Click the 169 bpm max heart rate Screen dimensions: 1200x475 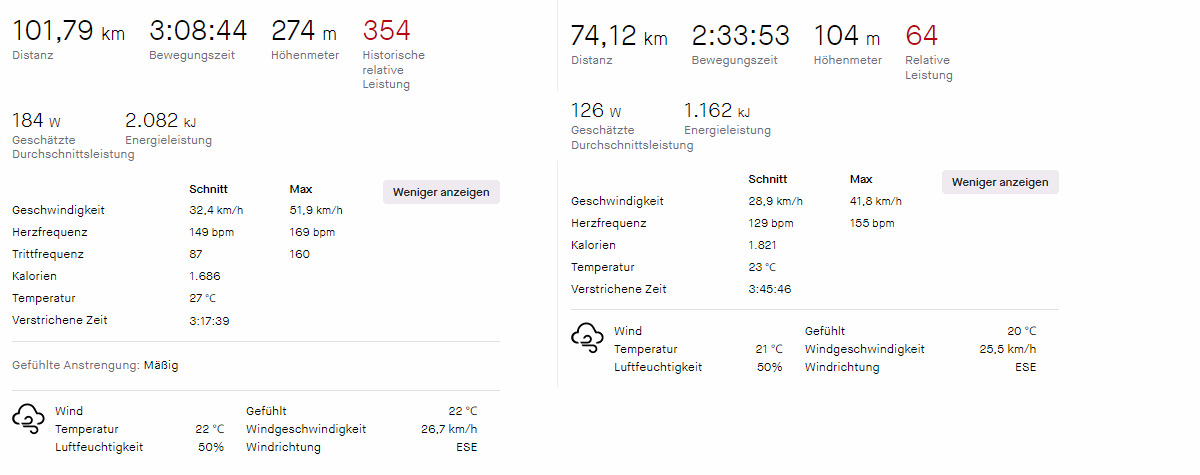pos(311,232)
